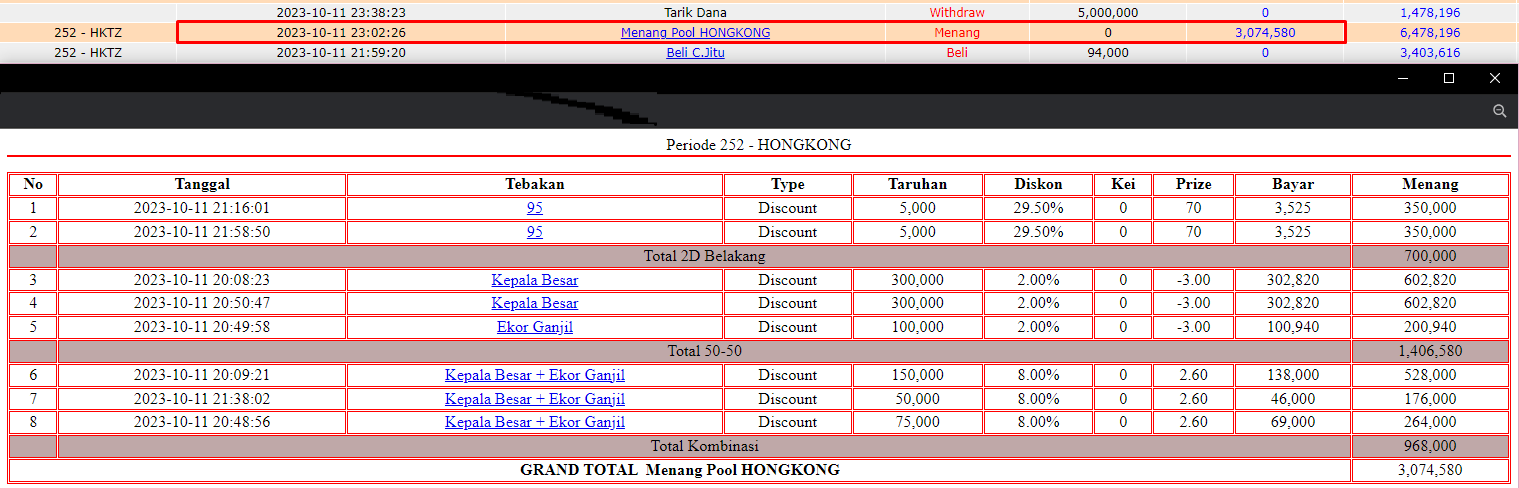Viewport: 1519px width, 488px height.
Task: Open Kepala Besar link in row 3
Action: pos(535,280)
